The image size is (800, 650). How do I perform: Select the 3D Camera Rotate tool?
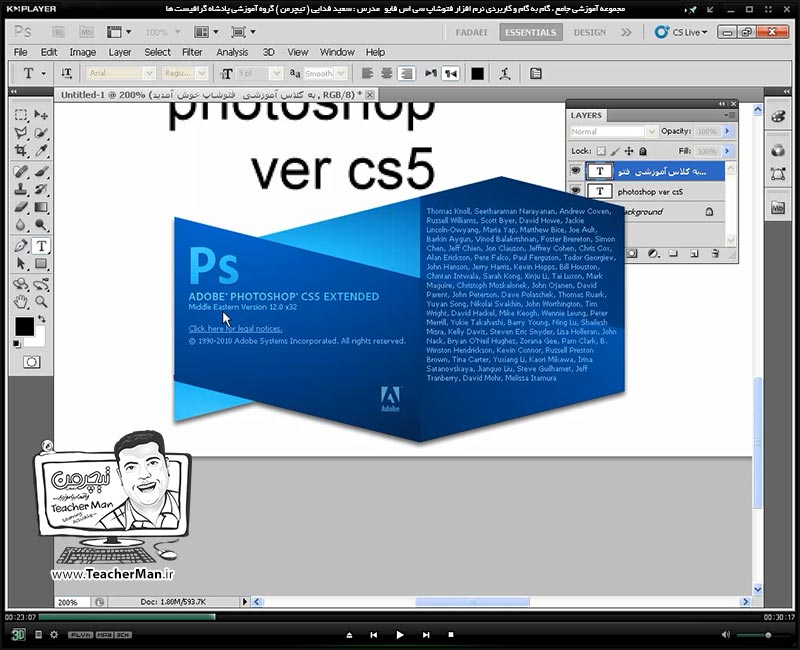41,284
